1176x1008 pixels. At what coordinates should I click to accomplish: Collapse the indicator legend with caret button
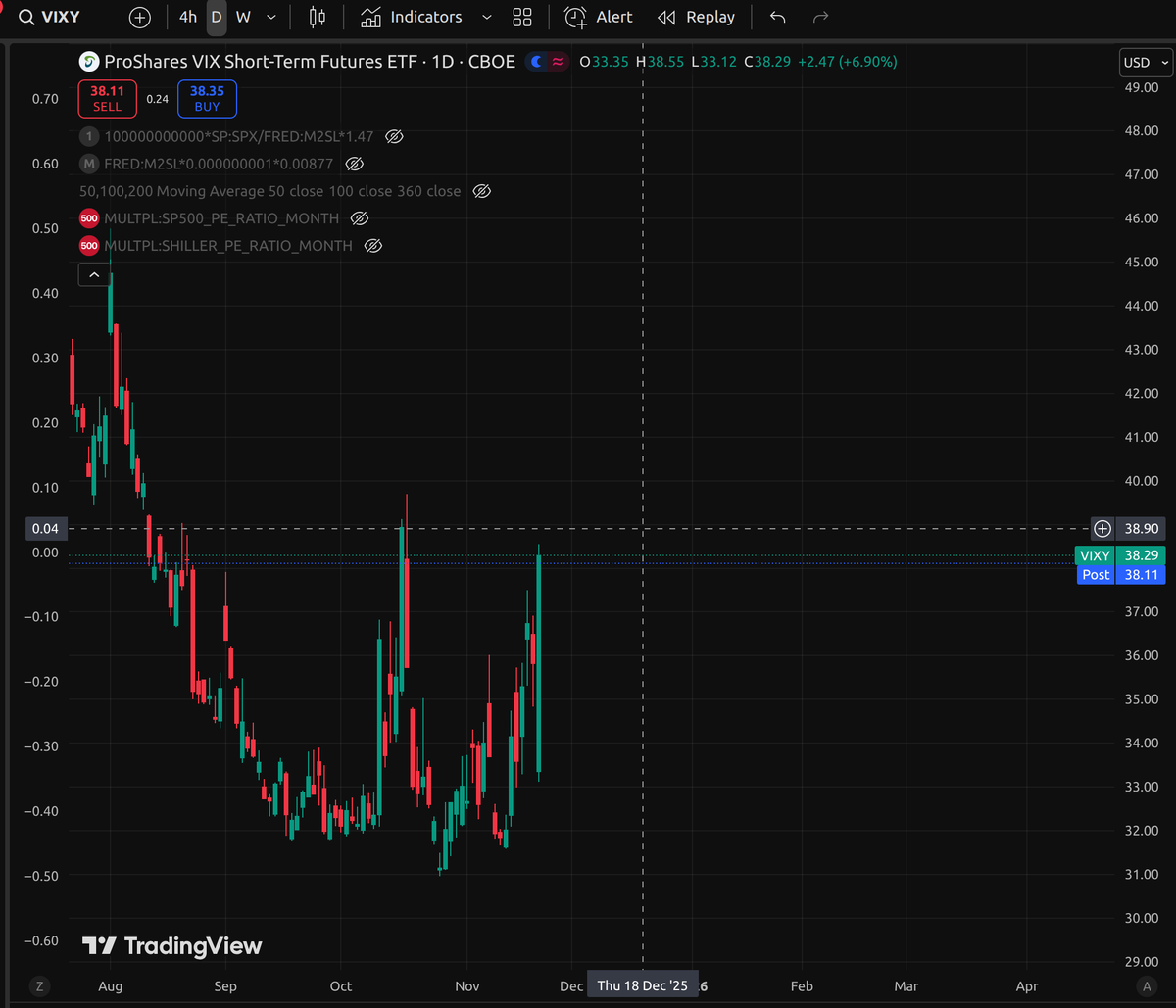tap(94, 276)
